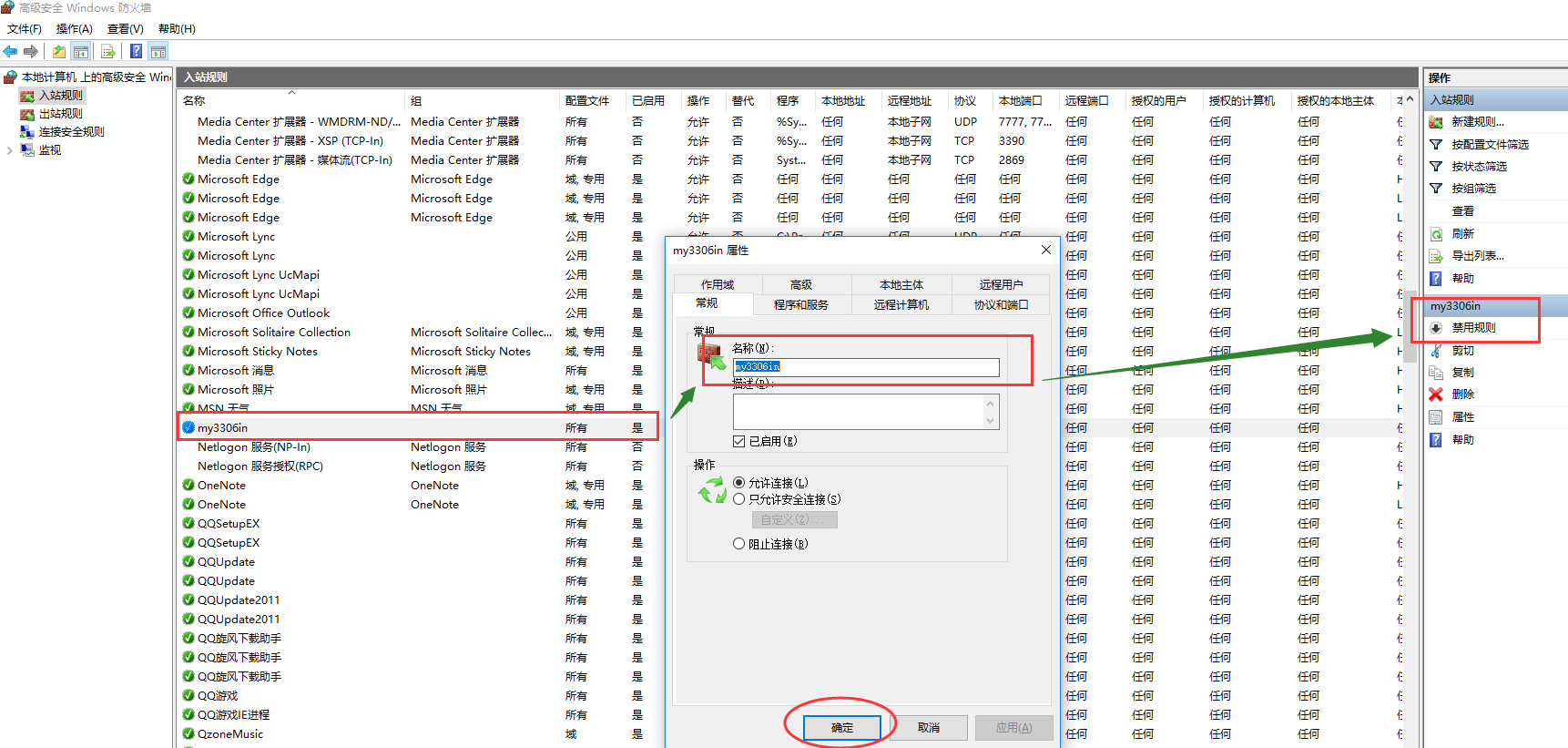Click the root firewall icon 本地计算机 node
The image size is (1568, 748).
tap(11, 77)
